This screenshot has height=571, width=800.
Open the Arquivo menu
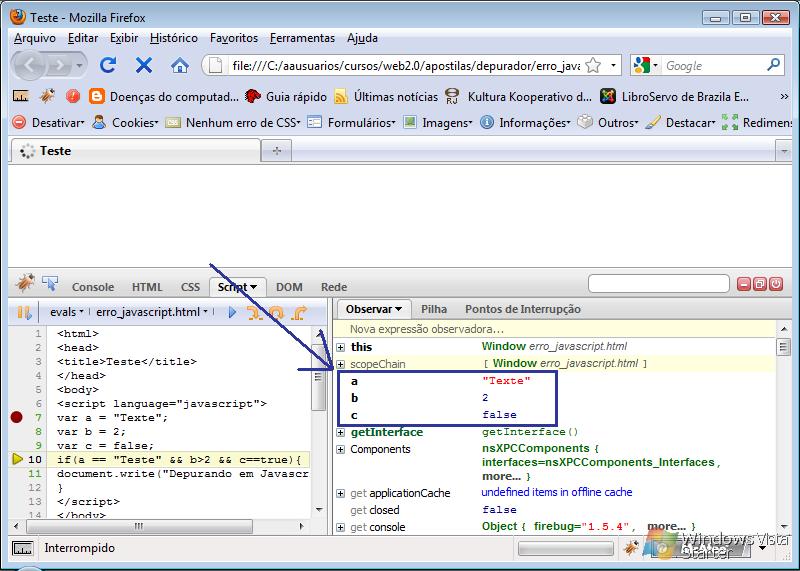[35, 38]
